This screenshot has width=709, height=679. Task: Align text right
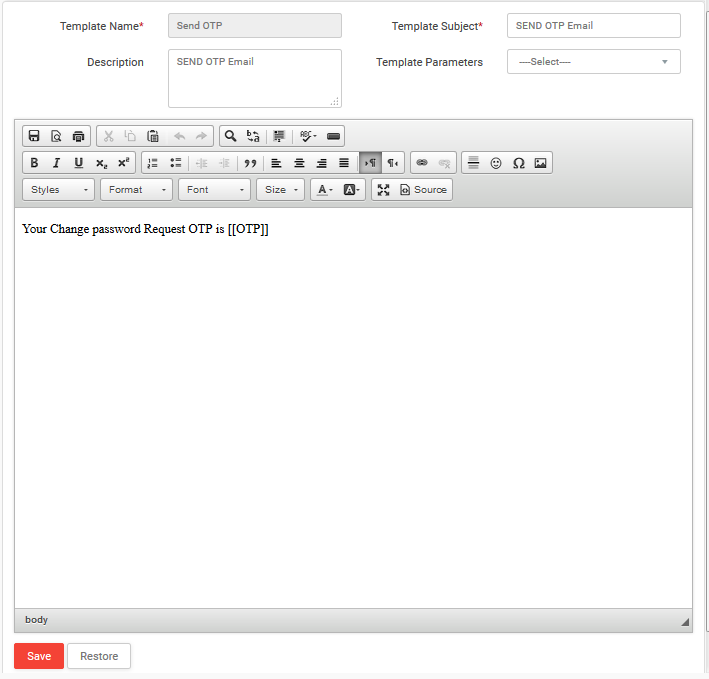[321, 163]
